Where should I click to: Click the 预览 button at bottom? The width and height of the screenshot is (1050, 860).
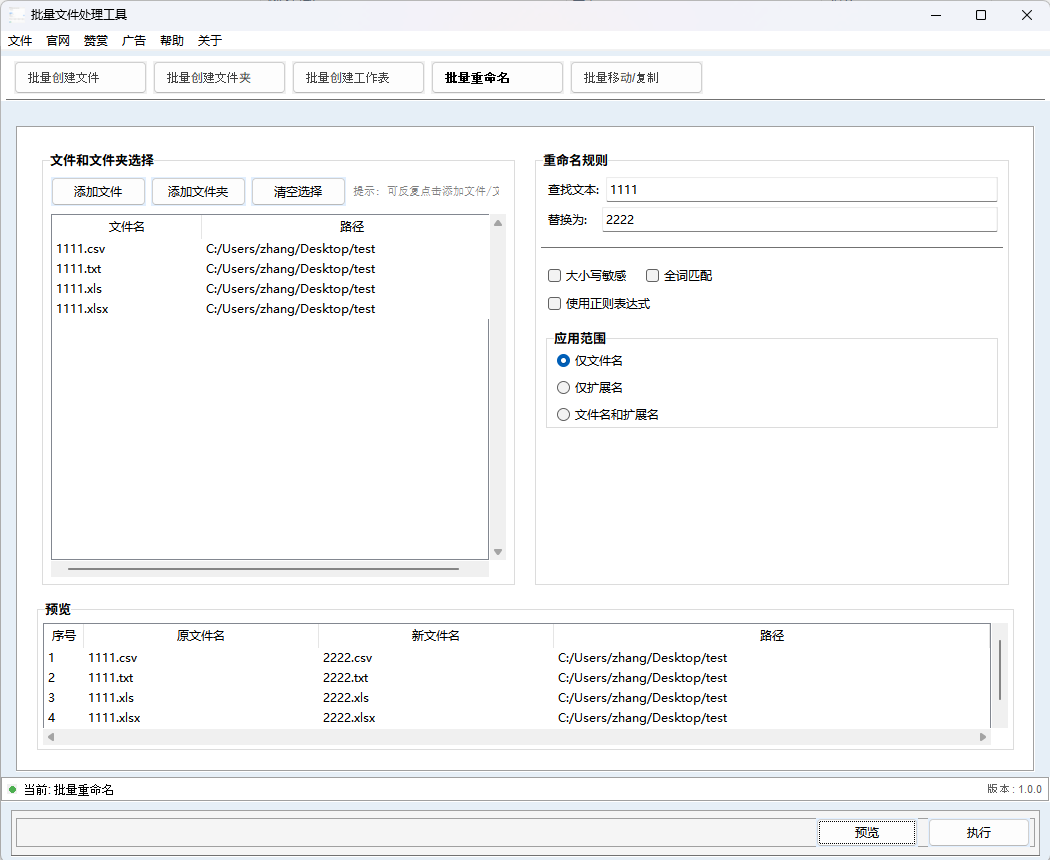pos(866,833)
